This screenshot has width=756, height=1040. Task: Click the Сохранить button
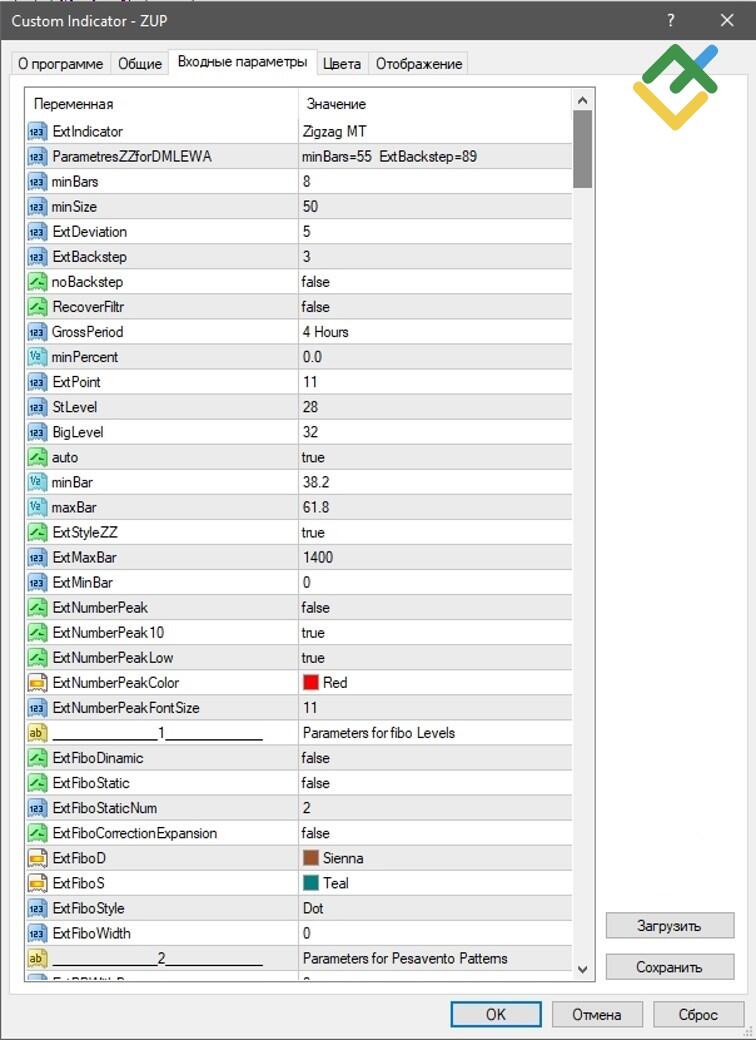[x=670, y=967]
